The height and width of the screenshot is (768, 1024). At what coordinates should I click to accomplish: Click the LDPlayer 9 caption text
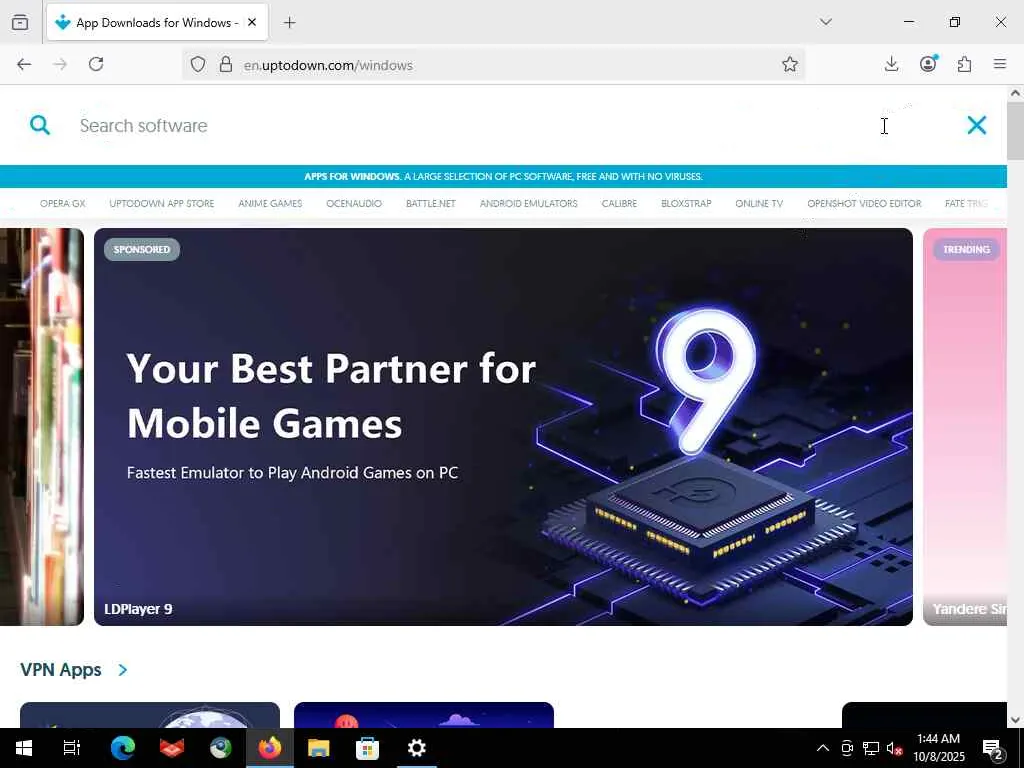(x=138, y=609)
